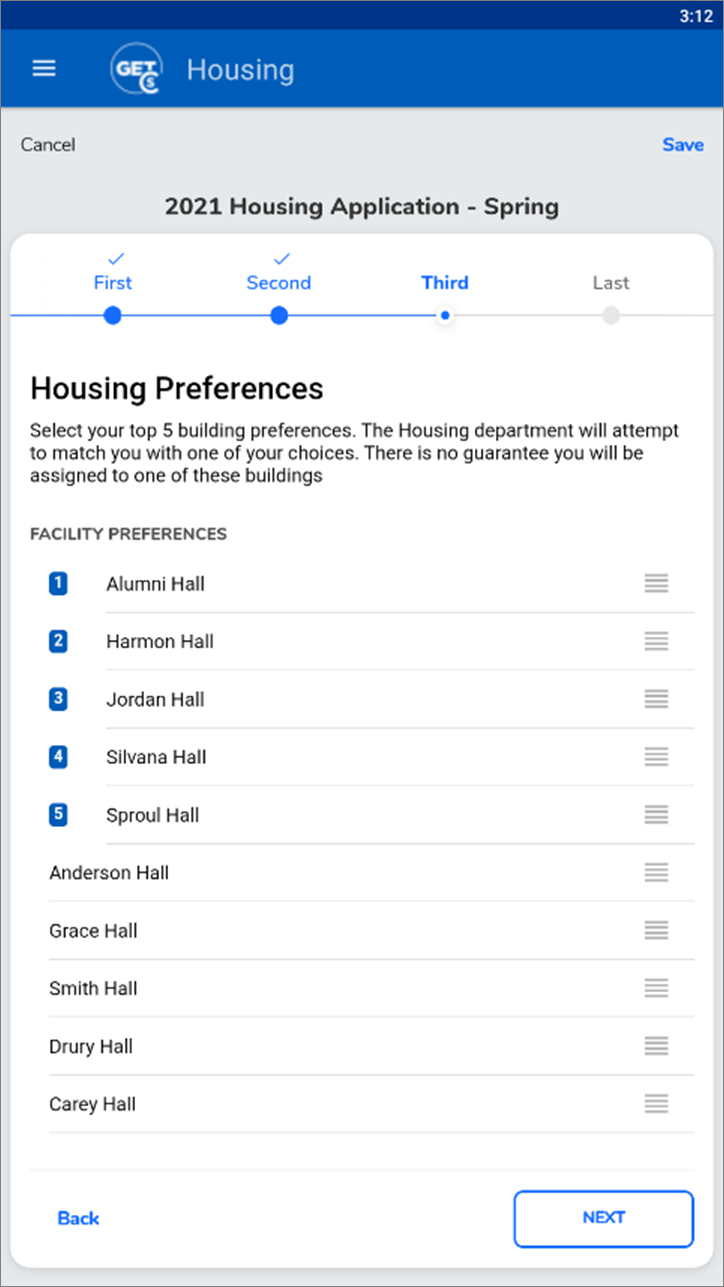724x1287 pixels.
Task: Click the drag handle for Anderson Hall
Action: click(x=656, y=873)
